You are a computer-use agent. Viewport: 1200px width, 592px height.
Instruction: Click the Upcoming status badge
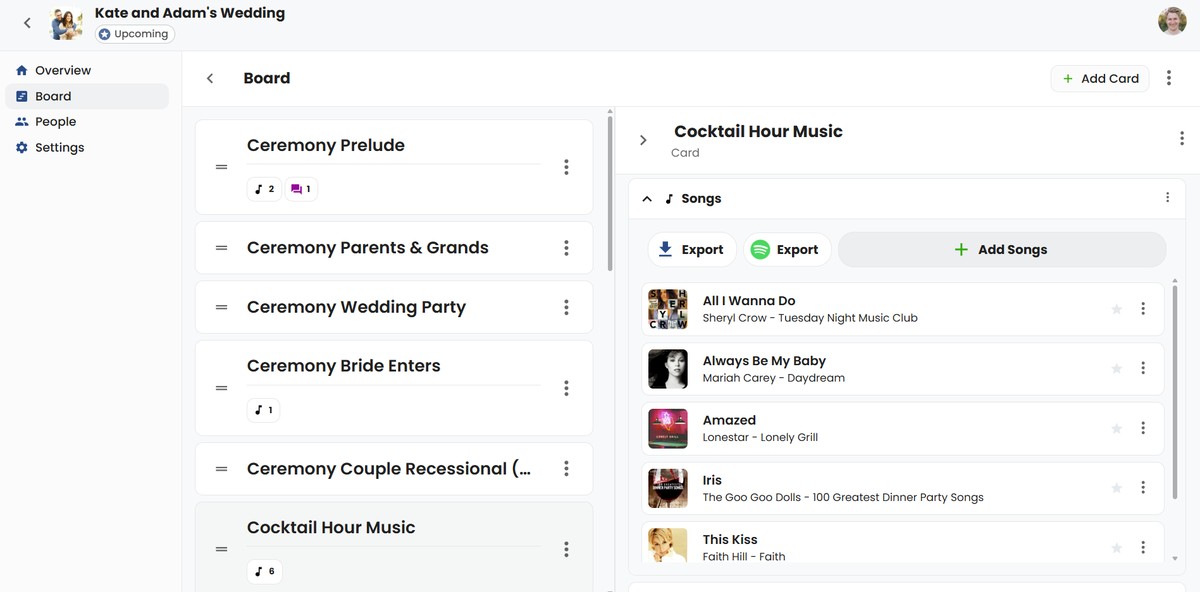134,34
